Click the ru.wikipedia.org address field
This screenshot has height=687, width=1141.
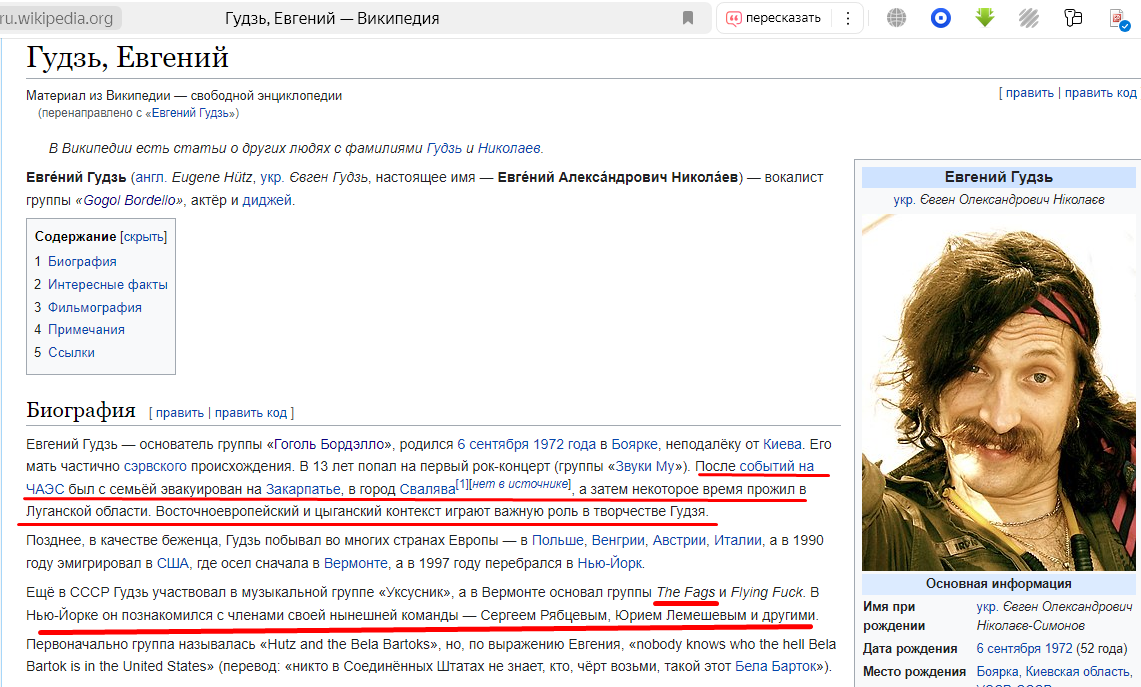(x=58, y=18)
